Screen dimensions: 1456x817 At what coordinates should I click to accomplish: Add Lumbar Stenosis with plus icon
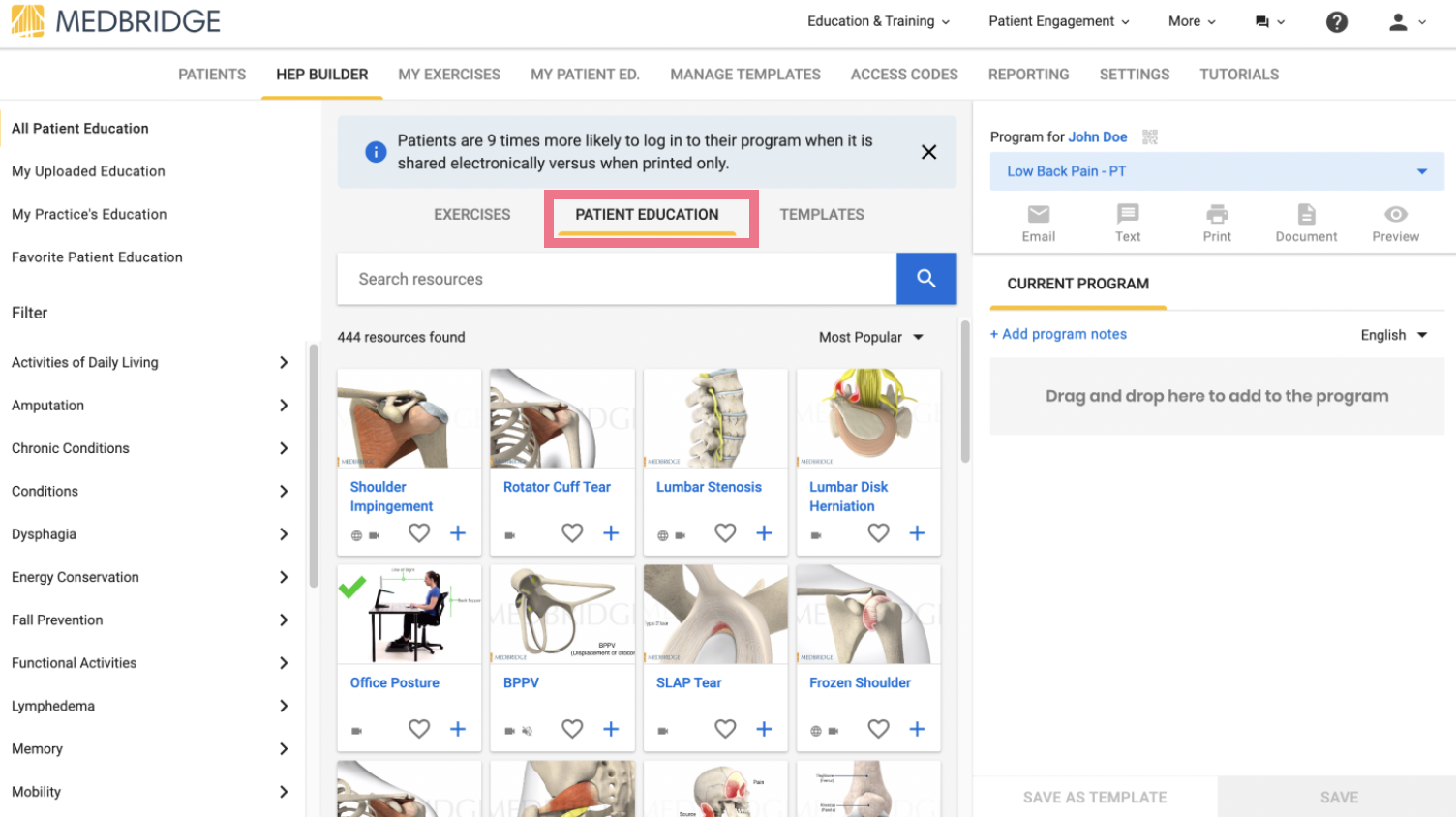(x=764, y=533)
